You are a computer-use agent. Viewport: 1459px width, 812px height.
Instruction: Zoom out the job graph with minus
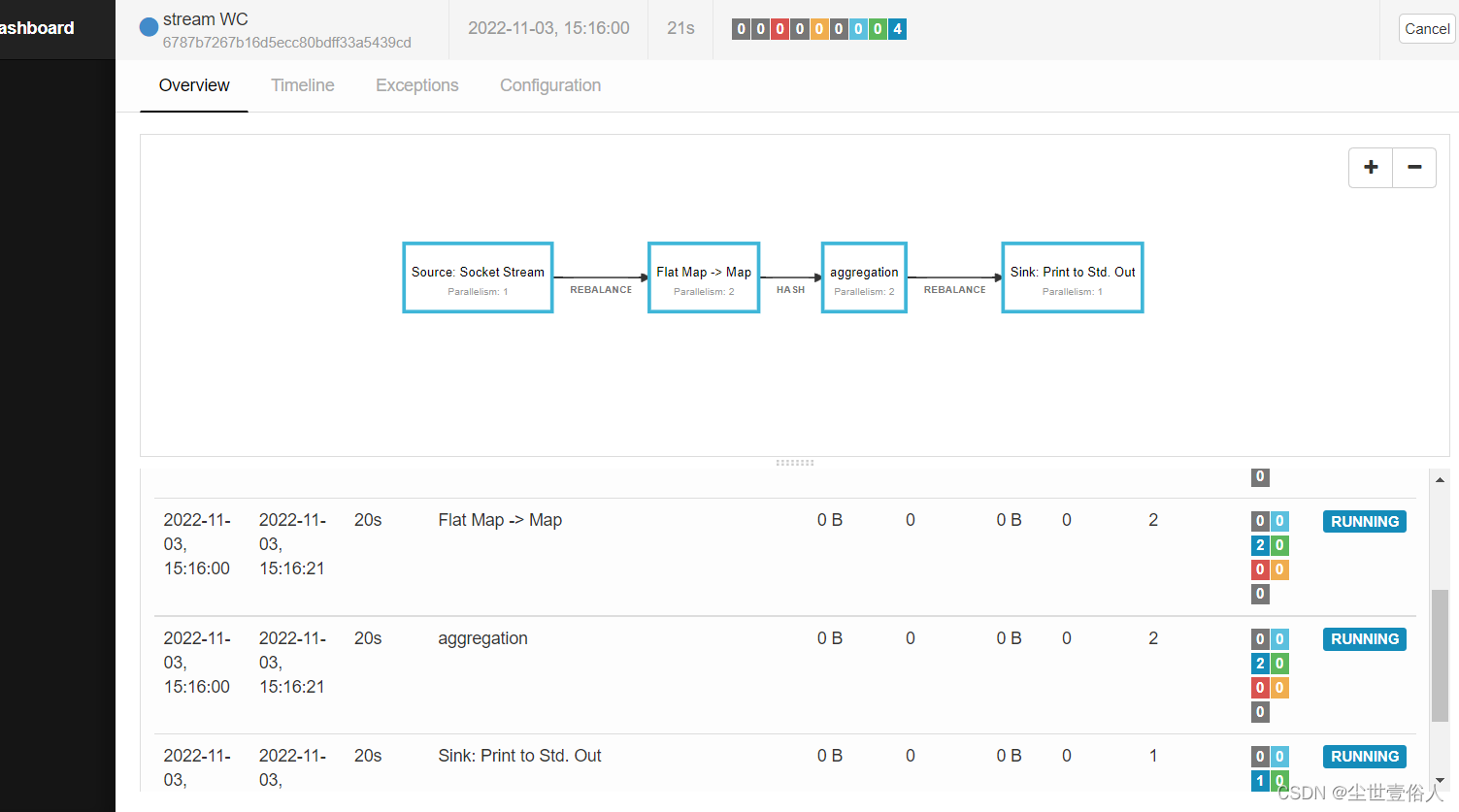(x=1414, y=168)
